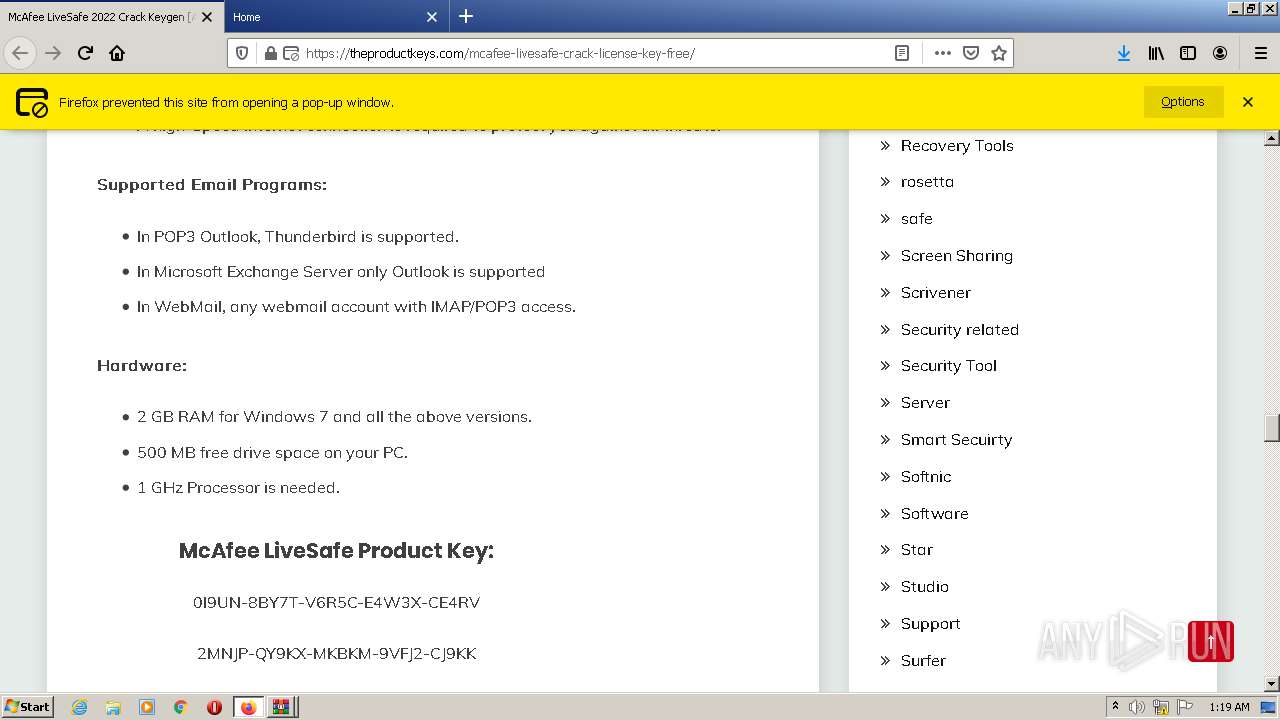Open pop-up blocker Options button
1280x720 pixels.
(x=1183, y=102)
